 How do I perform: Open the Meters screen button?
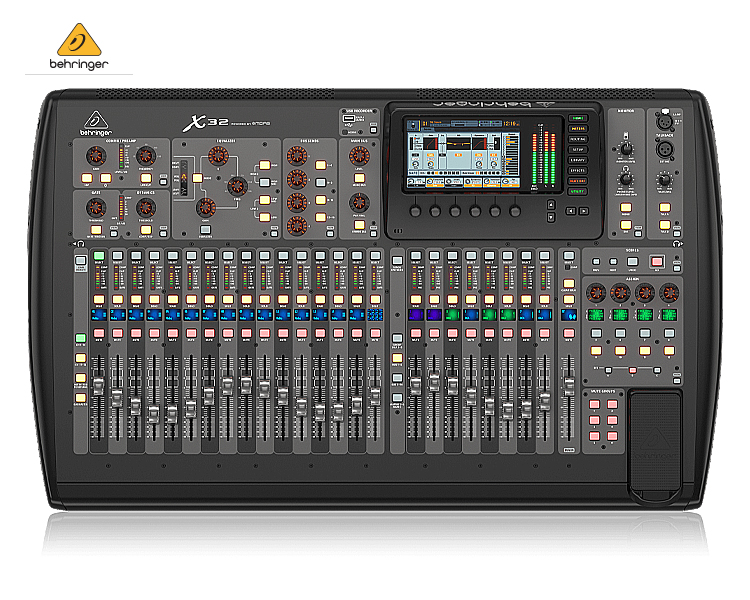tap(578, 129)
